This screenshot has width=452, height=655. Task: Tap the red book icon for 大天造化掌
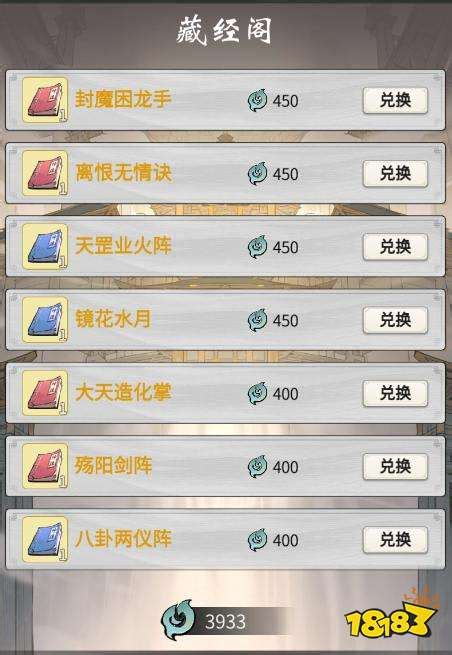coord(45,393)
